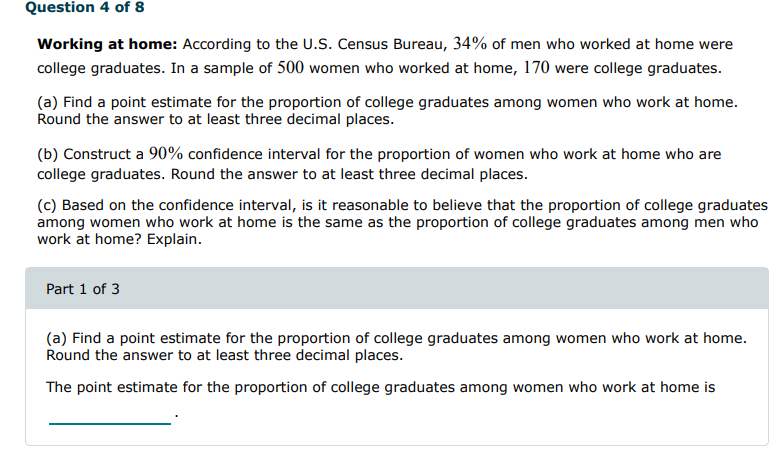Click the word "Explain." ending part (c)
This screenshot has height=454, width=780.
[174, 240]
